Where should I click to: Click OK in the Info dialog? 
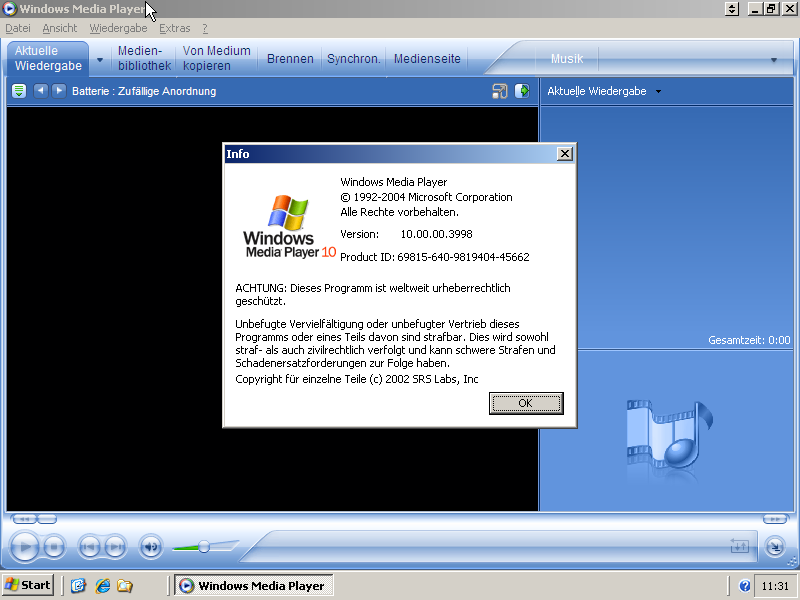pyautogui.click(x=526, y=403)
